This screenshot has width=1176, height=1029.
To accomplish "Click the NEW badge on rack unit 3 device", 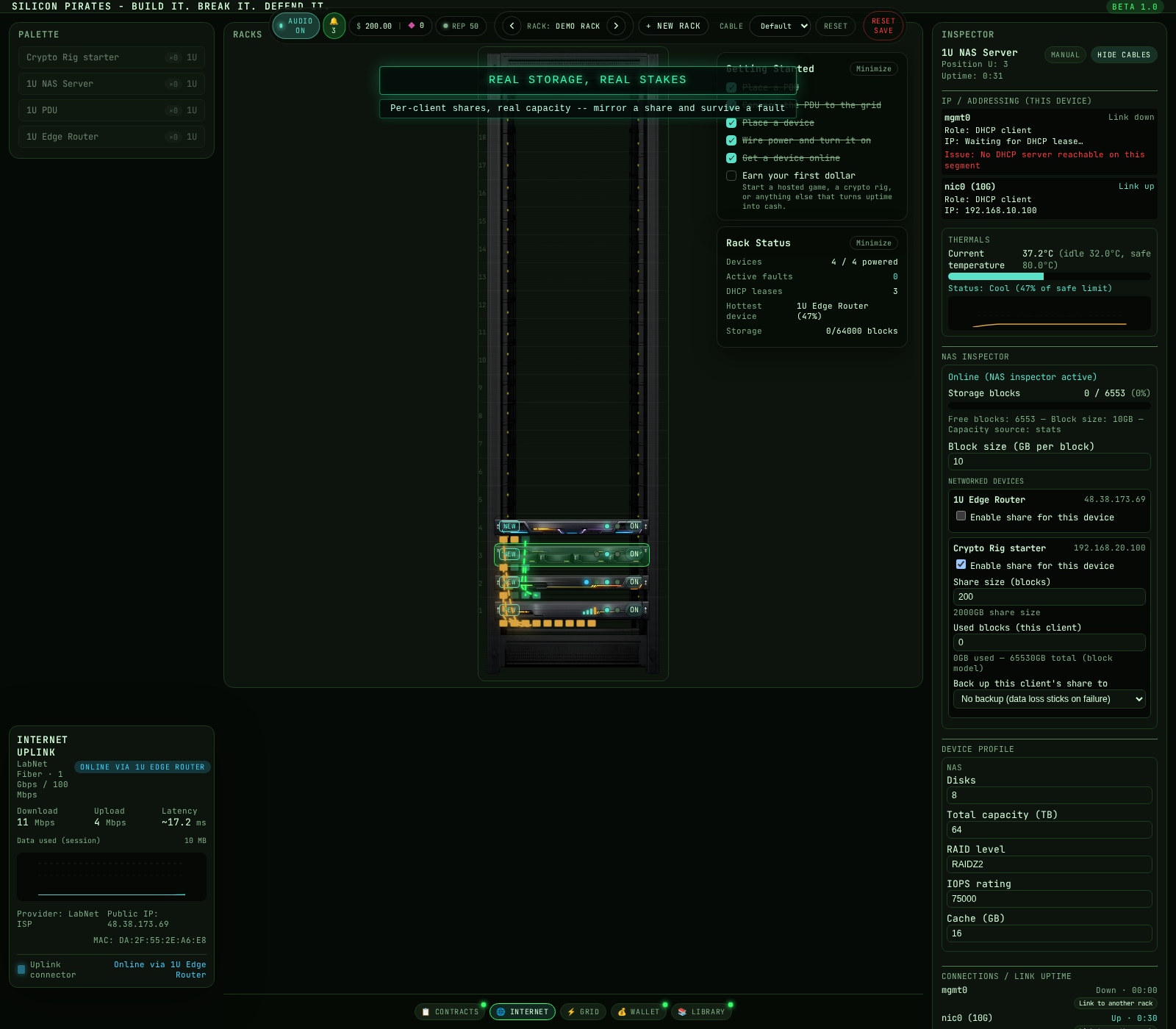I will 509,554.
